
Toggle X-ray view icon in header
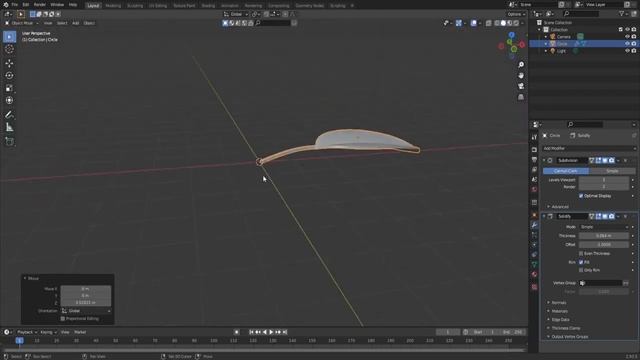(x=489, y=23)
